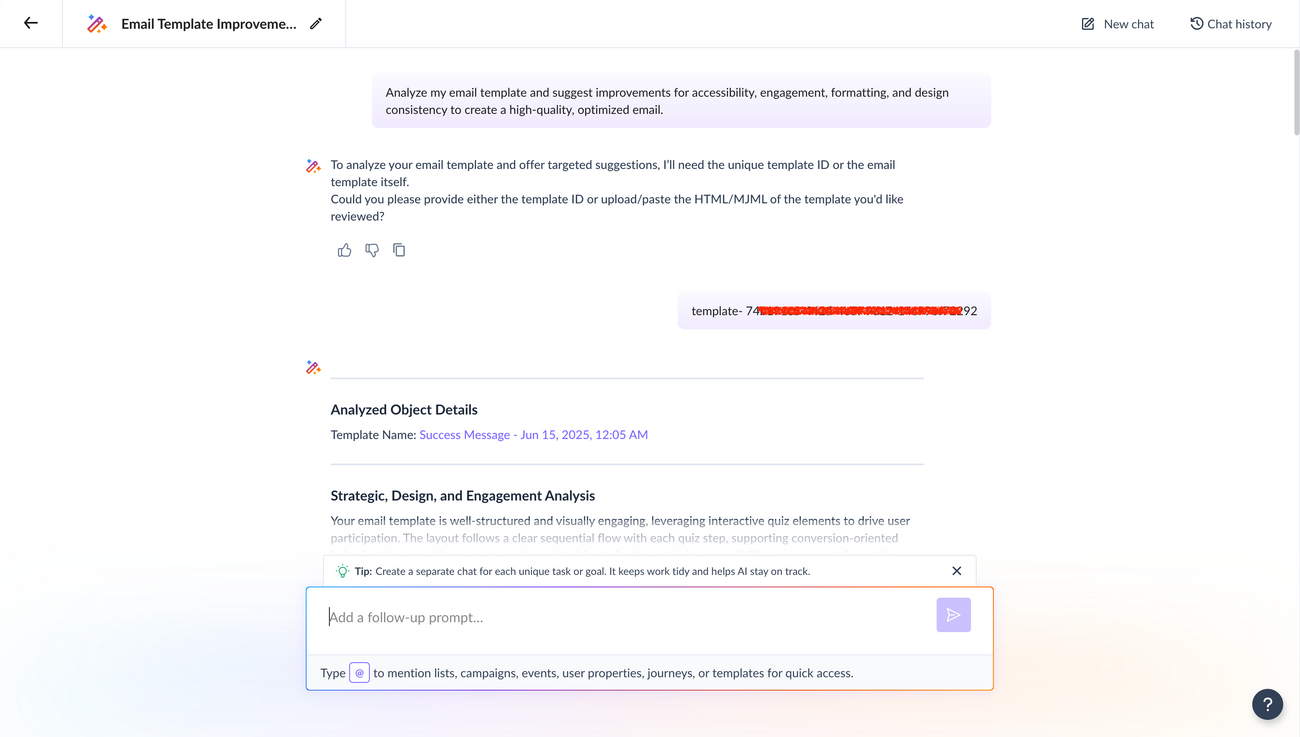
Task: Click the Email Template Improvement chat title
Action: point(208,24)
